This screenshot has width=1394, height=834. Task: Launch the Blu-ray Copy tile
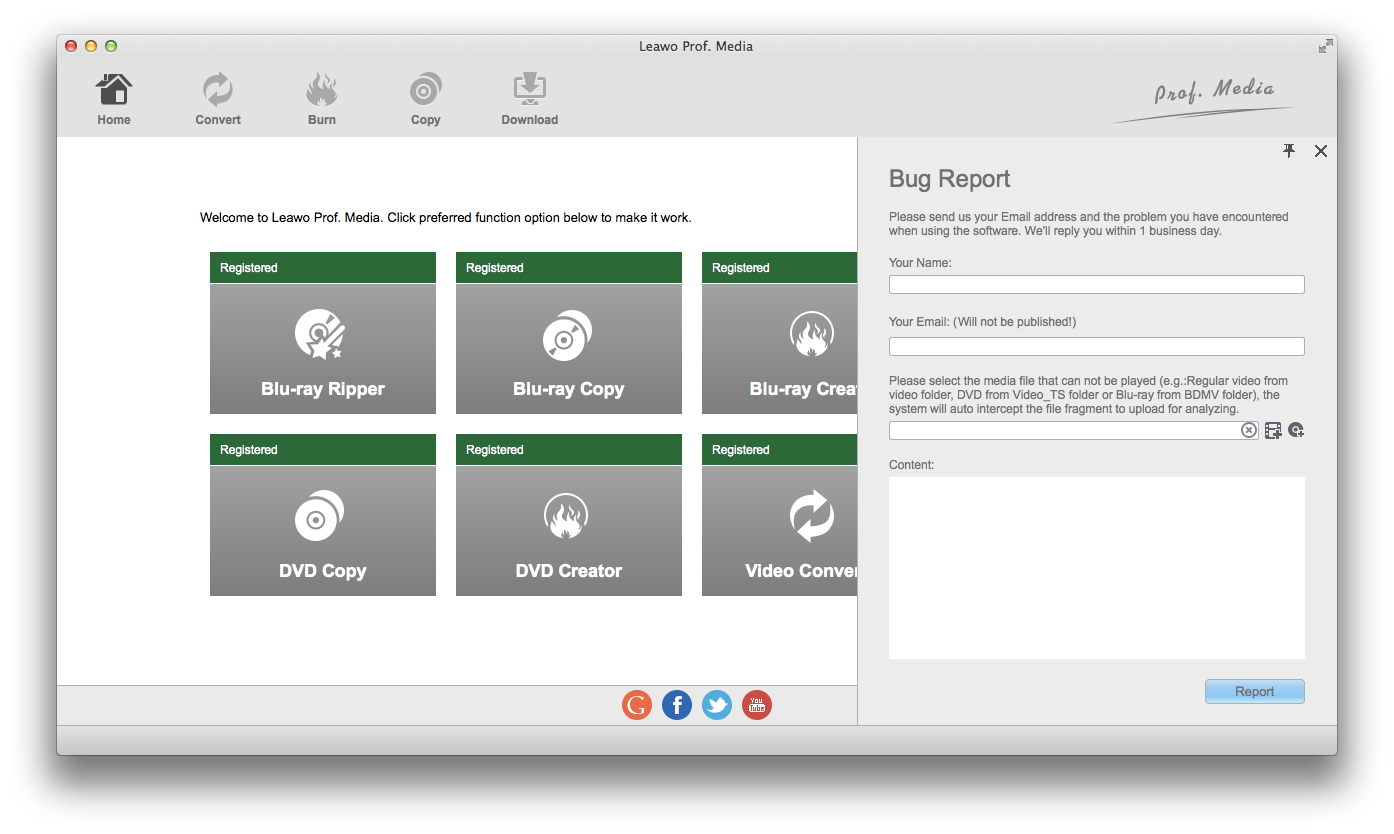click(569, 348)
